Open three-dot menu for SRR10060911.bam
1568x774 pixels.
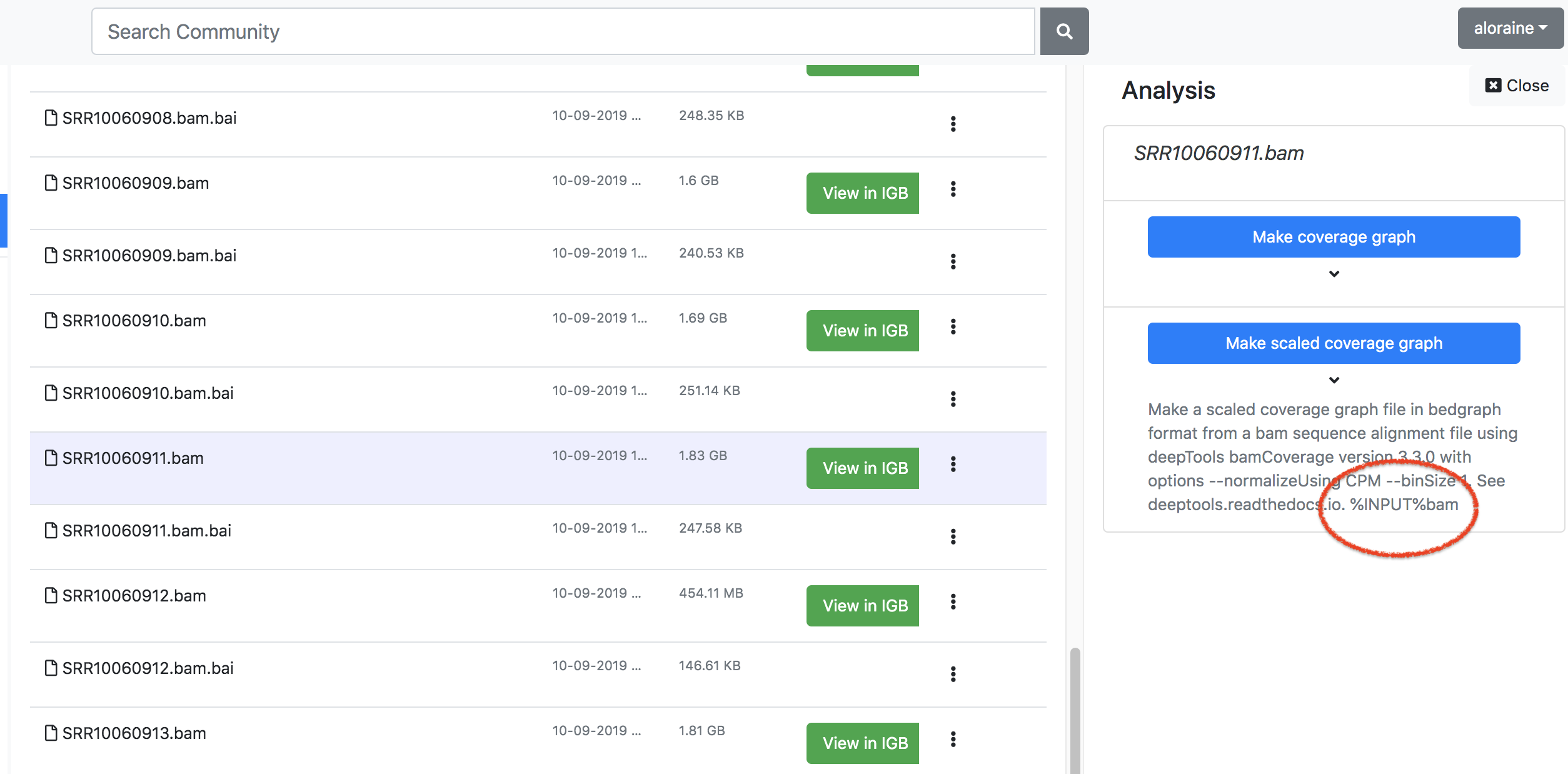953,464
